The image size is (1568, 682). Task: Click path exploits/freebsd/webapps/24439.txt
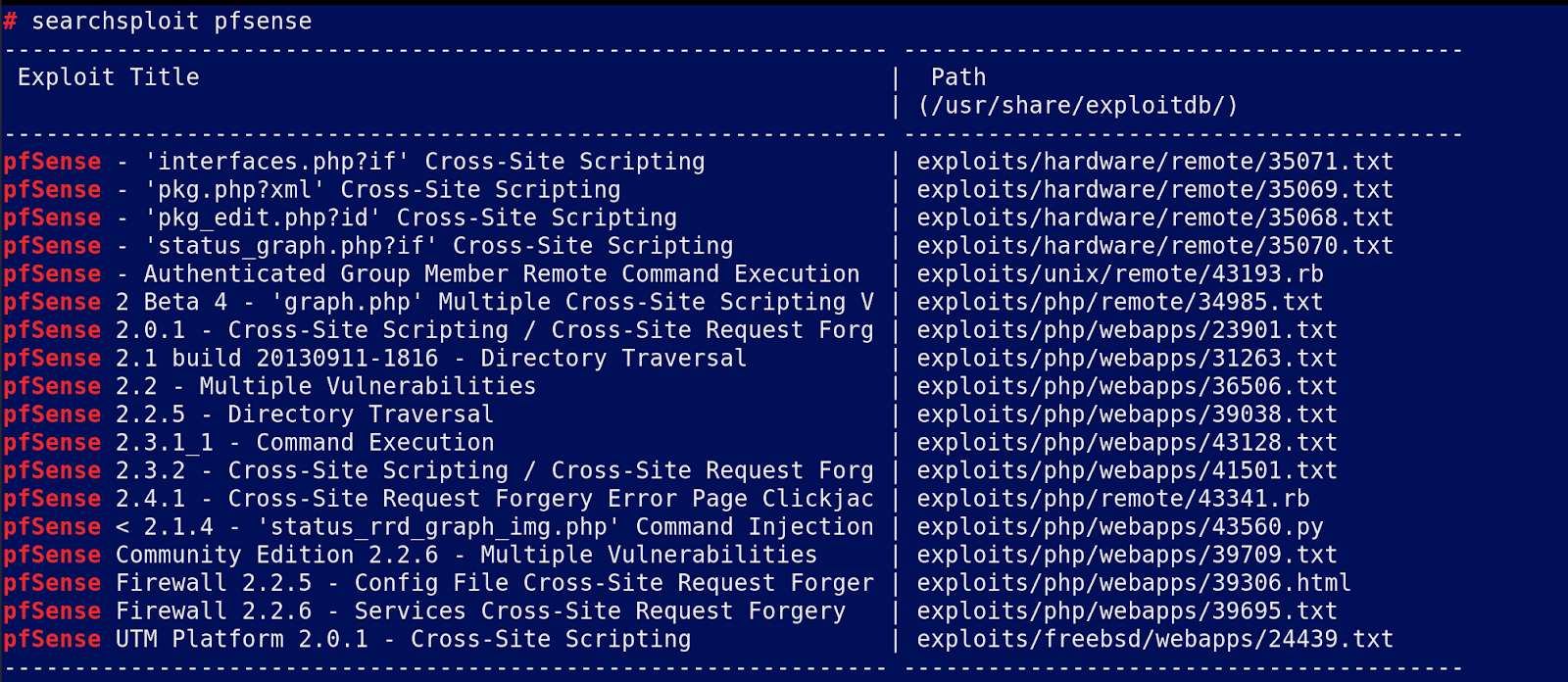1154,640
